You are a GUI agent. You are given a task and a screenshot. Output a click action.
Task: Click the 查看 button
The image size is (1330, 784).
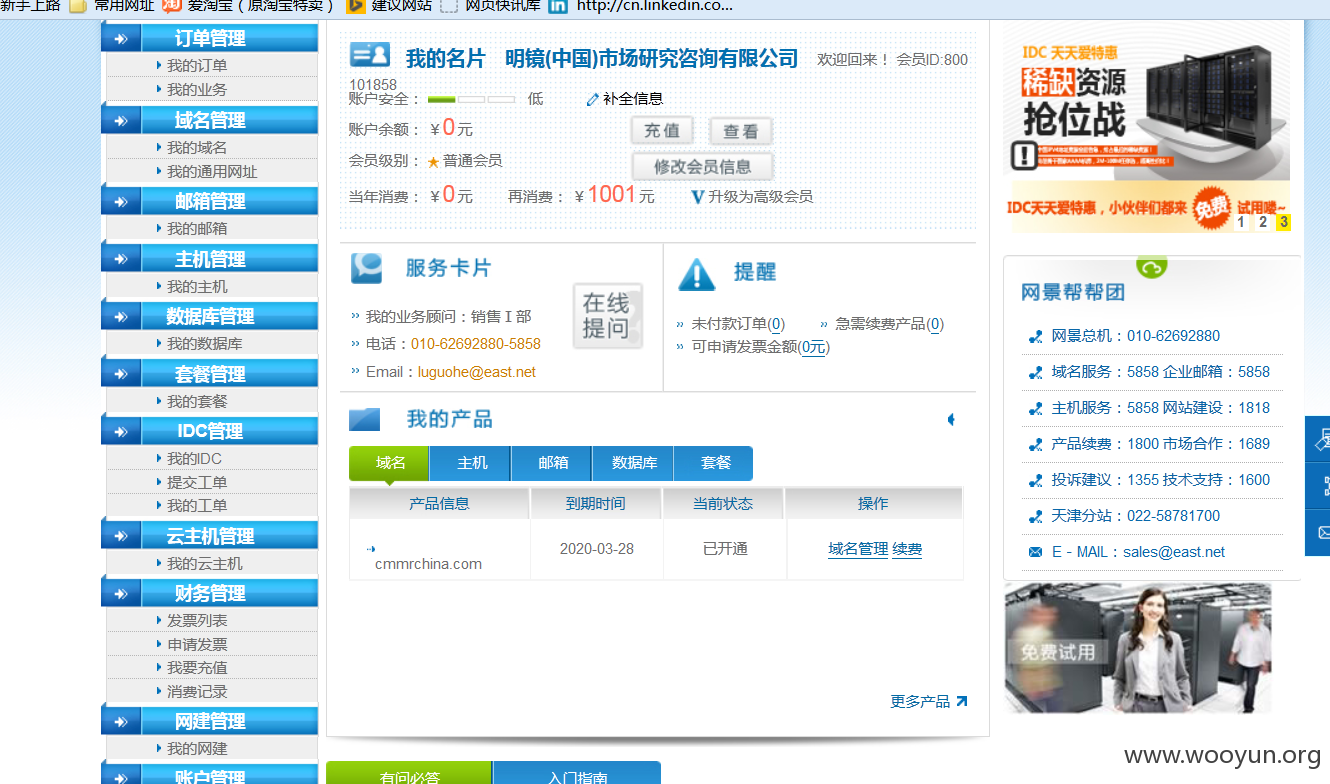[741, 131]
